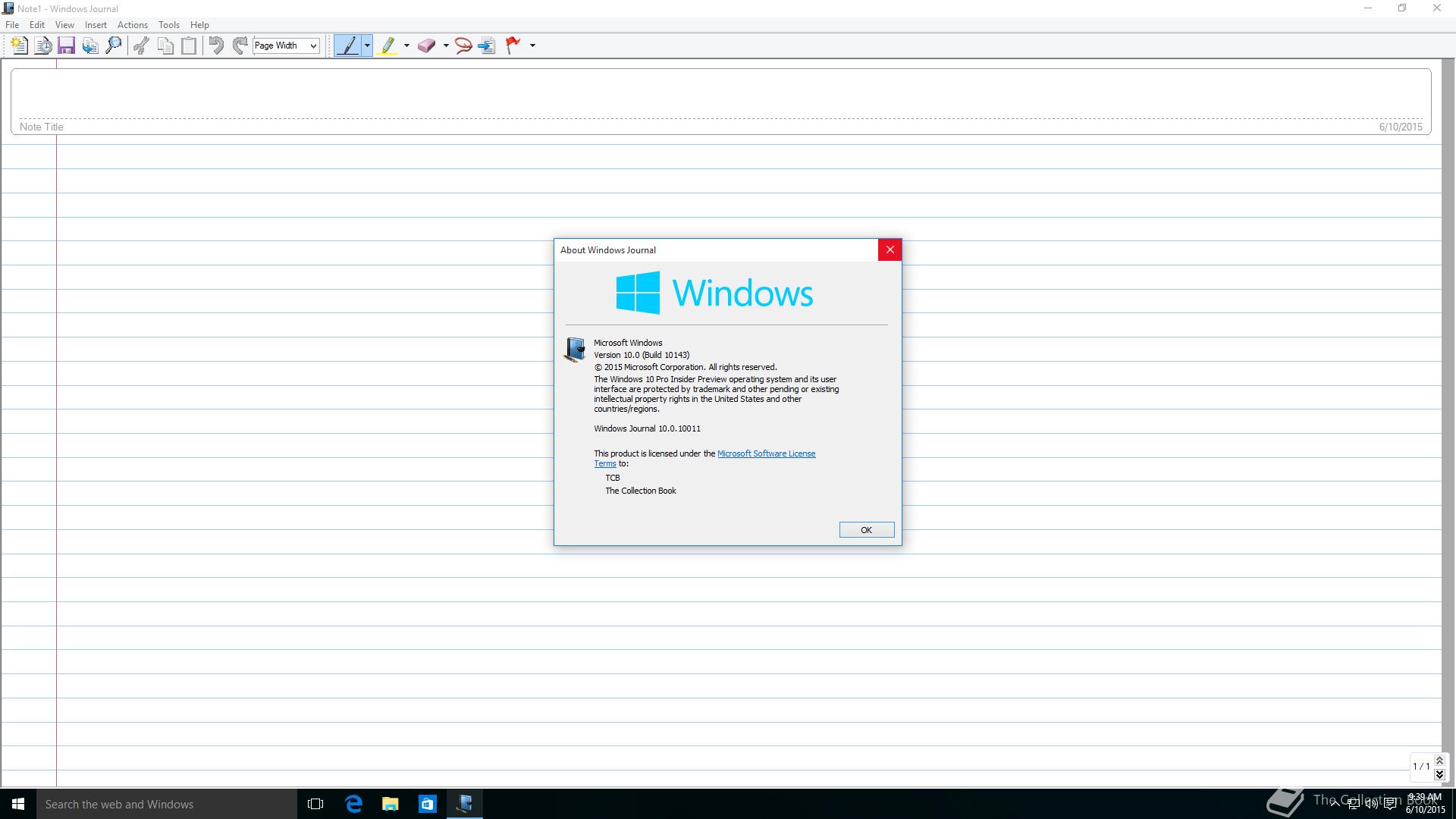The width and height of the screenshot is (1456, 819).
Task: Expand the Flag options arrow
Action: coord(532,45)
